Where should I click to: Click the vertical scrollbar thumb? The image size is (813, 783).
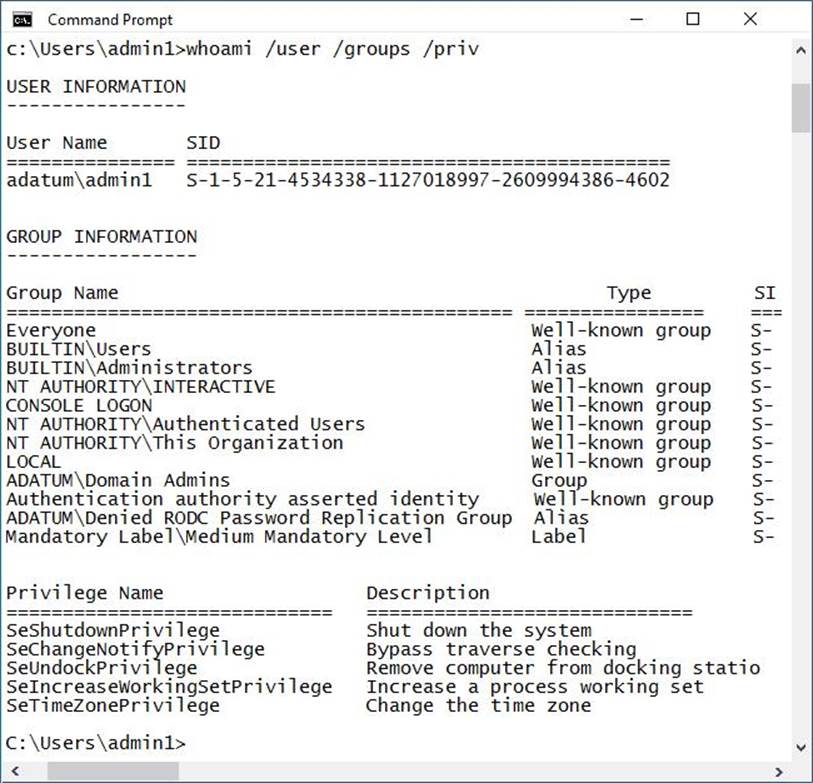point(801,108)
